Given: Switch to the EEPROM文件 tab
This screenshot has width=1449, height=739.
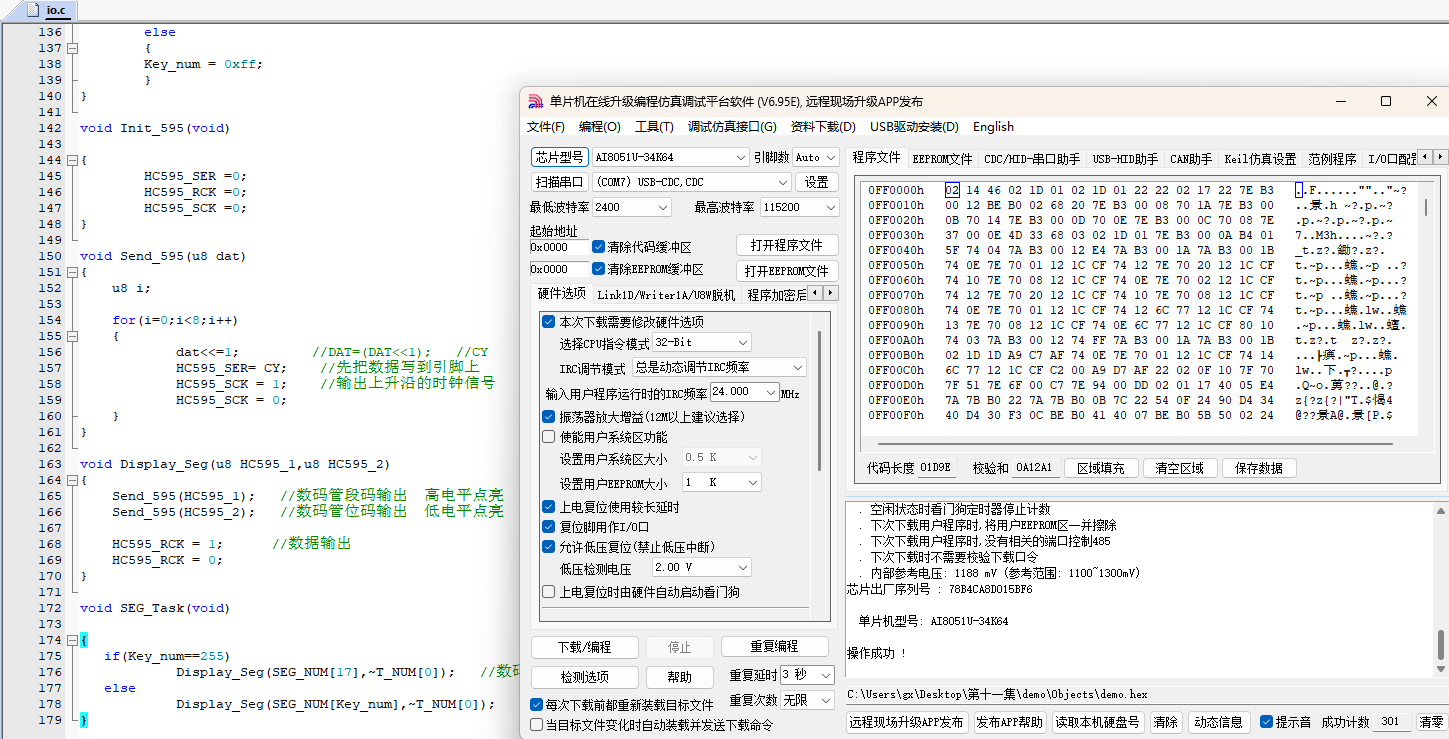Looking at the screenshot, I should pyautogui.click(x=942, y=158).
